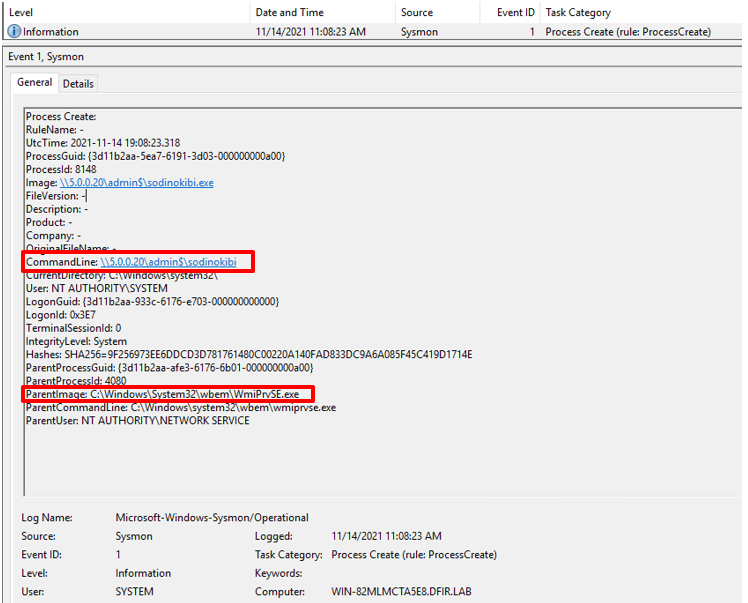The image size is (748, 603).
Task: Click the UtcTime 2021-11-14 19:08:23.318 line
Action: click(x=103, y=143)
